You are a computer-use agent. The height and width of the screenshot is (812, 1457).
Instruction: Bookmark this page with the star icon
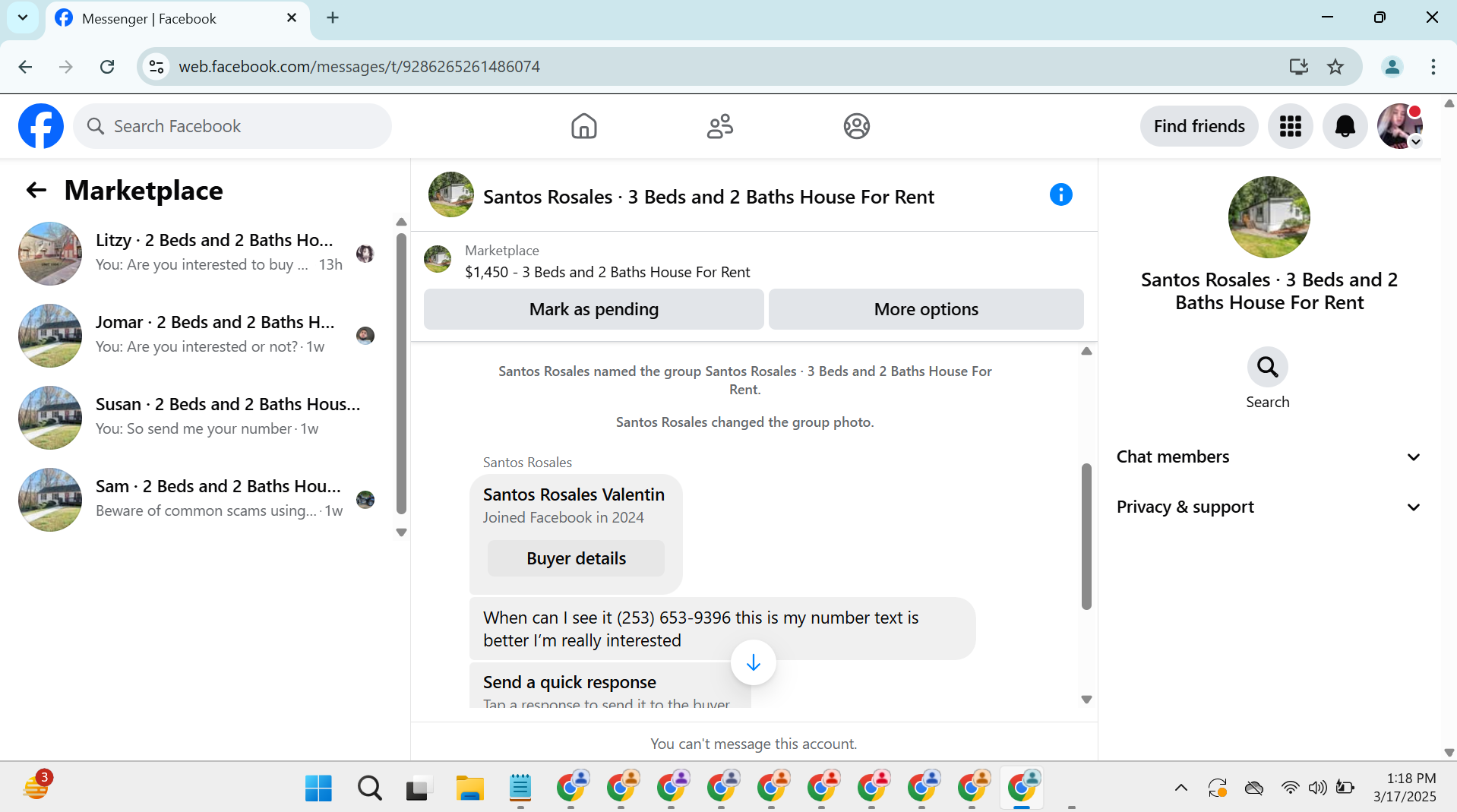(1335, 67)
